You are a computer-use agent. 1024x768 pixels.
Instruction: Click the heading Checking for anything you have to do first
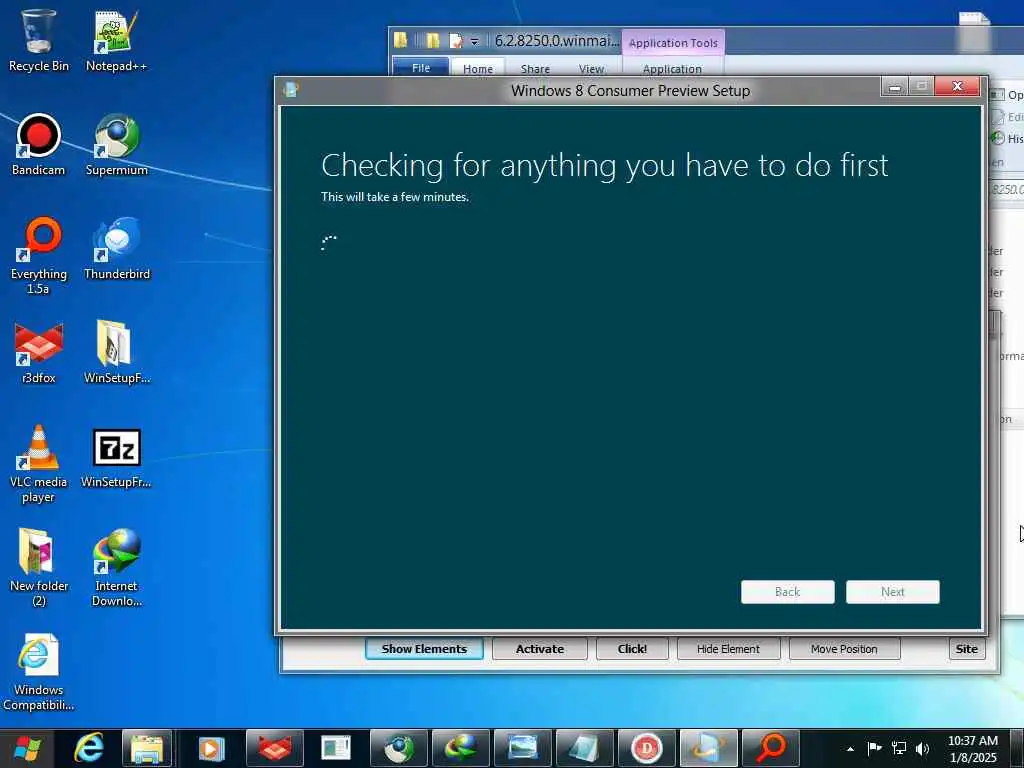pos(604,166)
